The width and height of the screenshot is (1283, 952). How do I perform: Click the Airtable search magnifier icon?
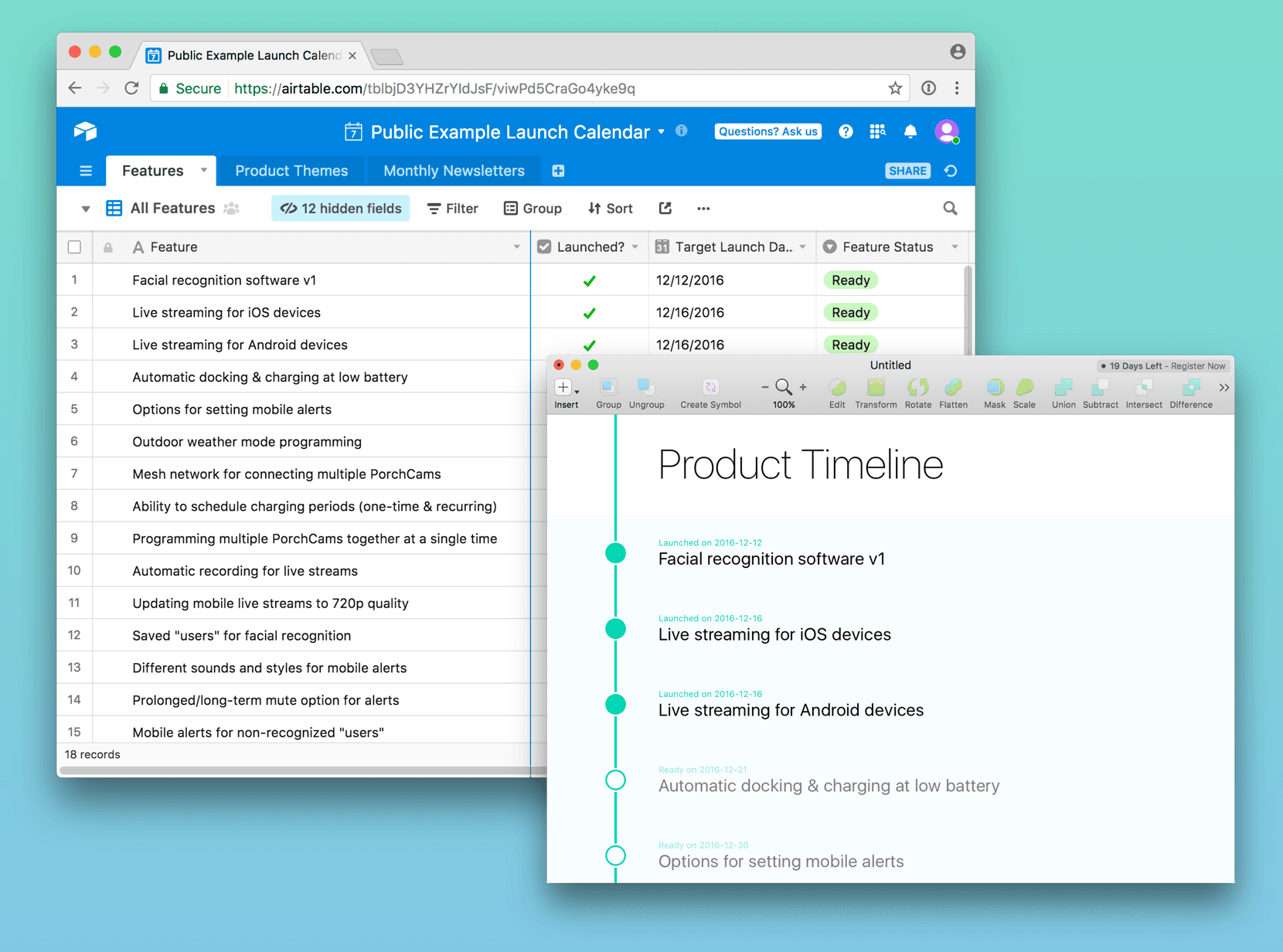point(950,209)
